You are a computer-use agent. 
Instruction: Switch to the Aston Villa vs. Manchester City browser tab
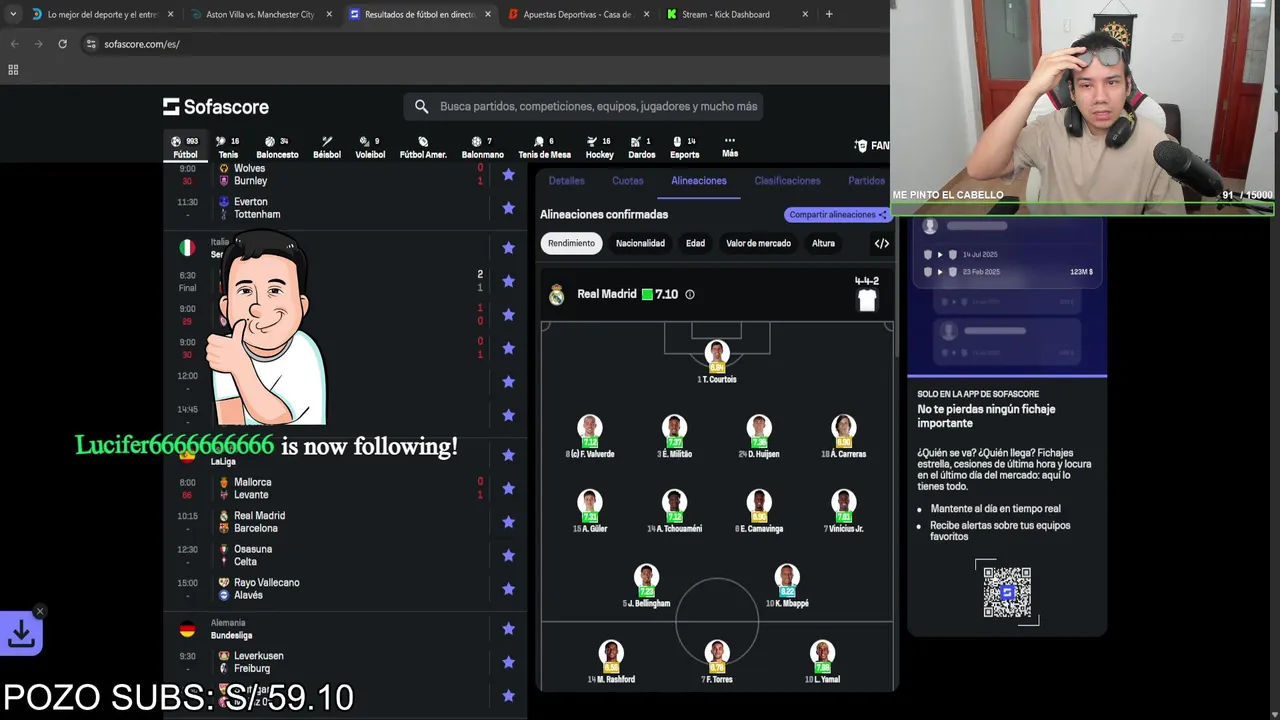tap(260, 15)
